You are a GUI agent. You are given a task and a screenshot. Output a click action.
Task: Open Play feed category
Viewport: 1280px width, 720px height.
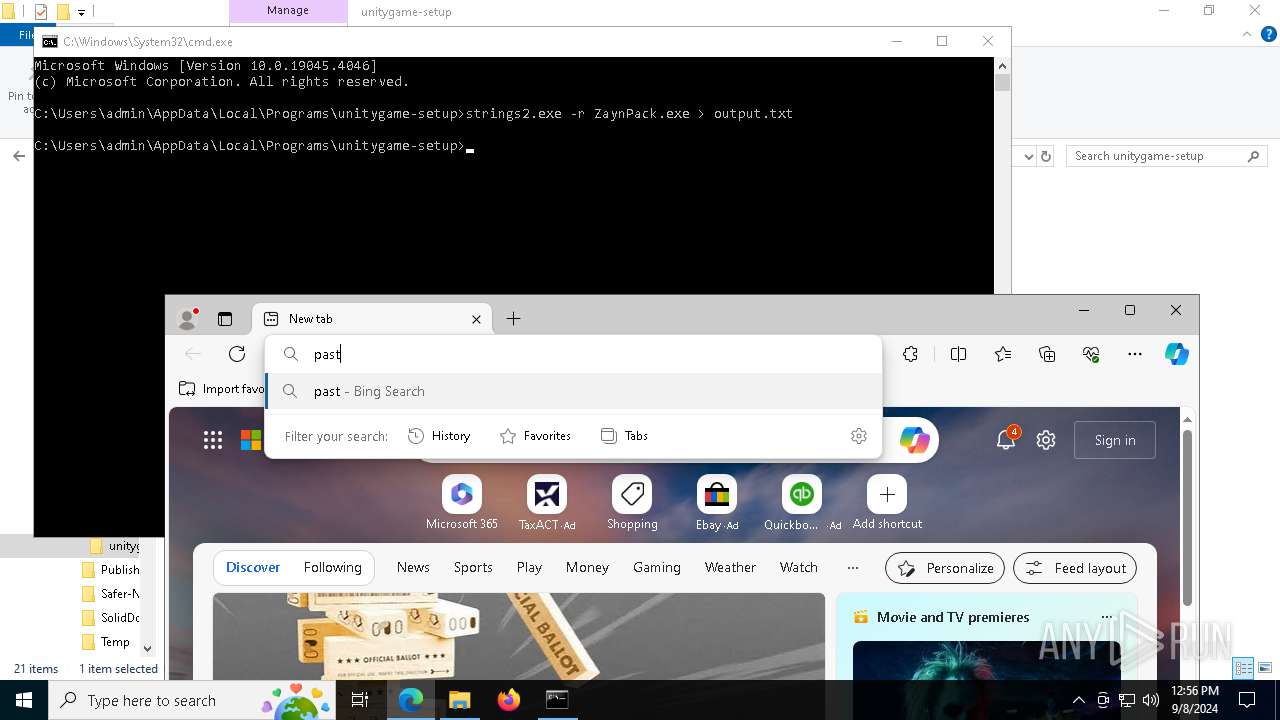click(x=529, y=567)
